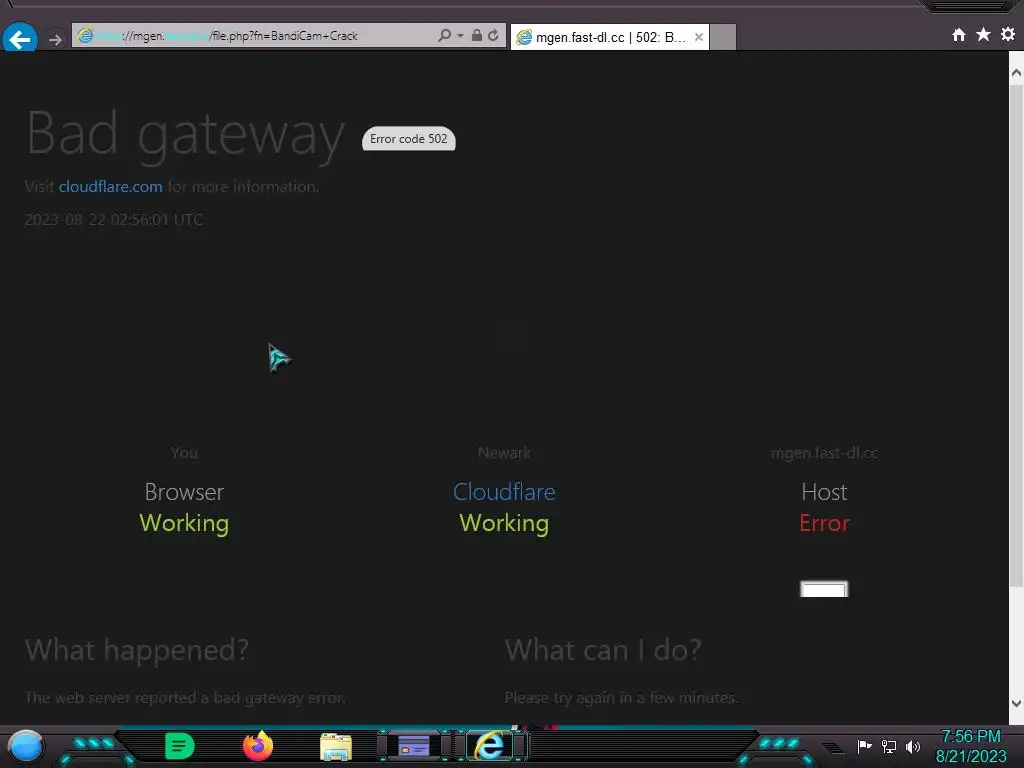Click the Forward arrow button
Image resolution: width=1024 pixels, height=768 pixels.
[56, 40]
